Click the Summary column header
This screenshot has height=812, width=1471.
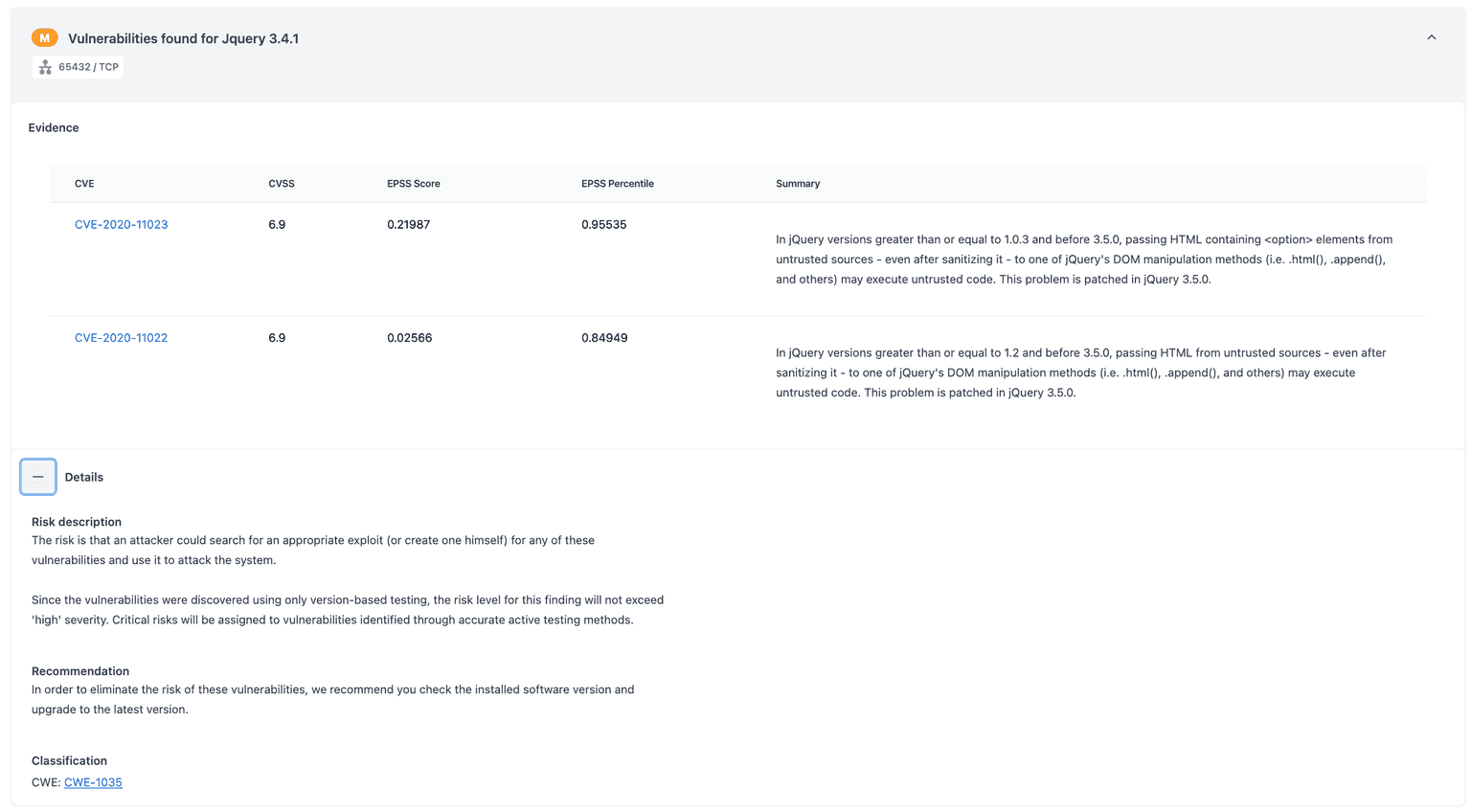(x=798, y=183)
